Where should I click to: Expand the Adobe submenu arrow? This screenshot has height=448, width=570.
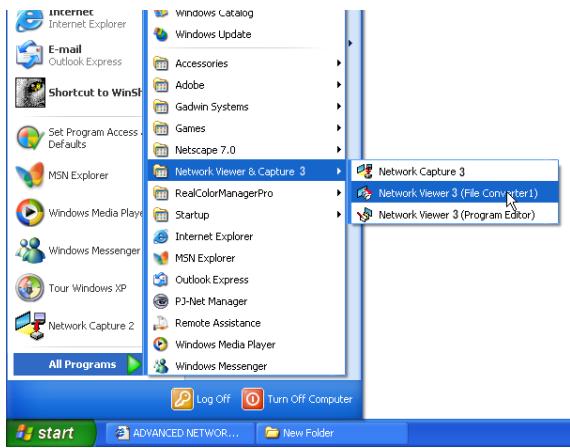pyautogui.click(x=339, y=85)
